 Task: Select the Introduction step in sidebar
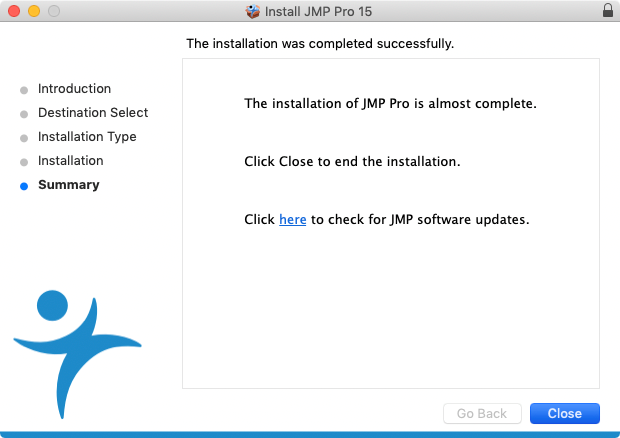pyautogui.click(x=74, y=89)
